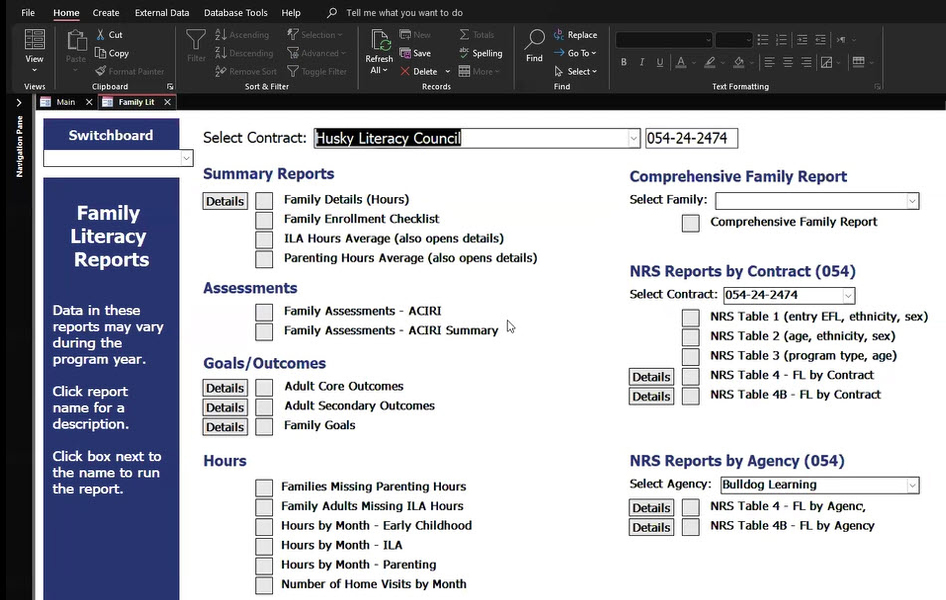Viewport: 946px width, 600px height.
Task: Click the Filter funnel icon
Action: pyautogui.click(x=195, y=46)
